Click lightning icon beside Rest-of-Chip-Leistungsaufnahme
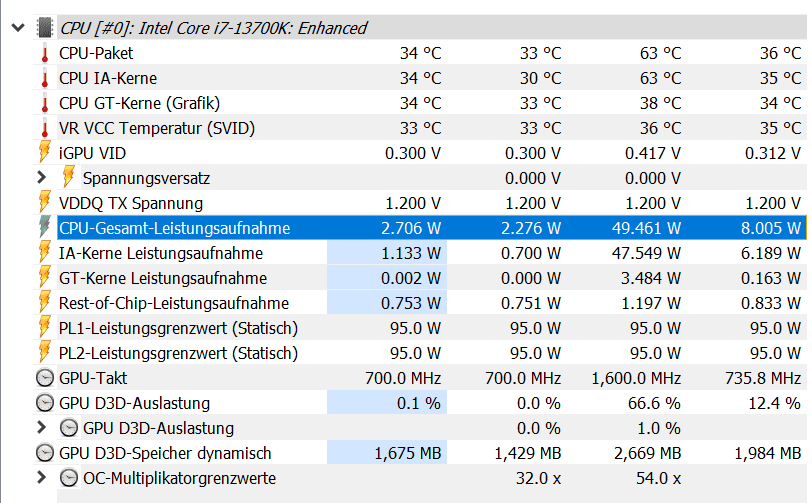 click(x=45, y=302)
